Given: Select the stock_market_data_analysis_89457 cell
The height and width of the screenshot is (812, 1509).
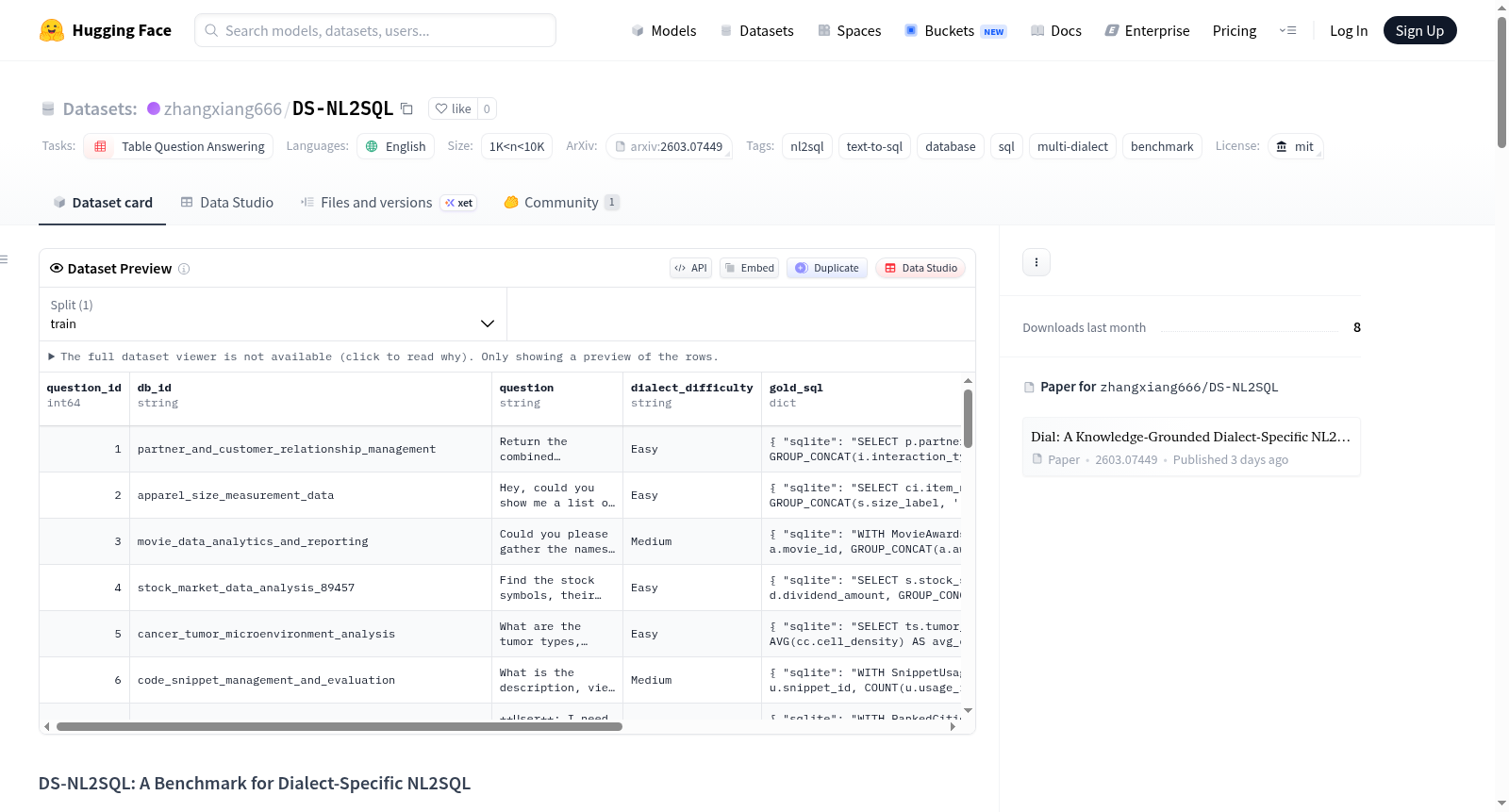Looking at the screenshot, I should click(310, 588).
